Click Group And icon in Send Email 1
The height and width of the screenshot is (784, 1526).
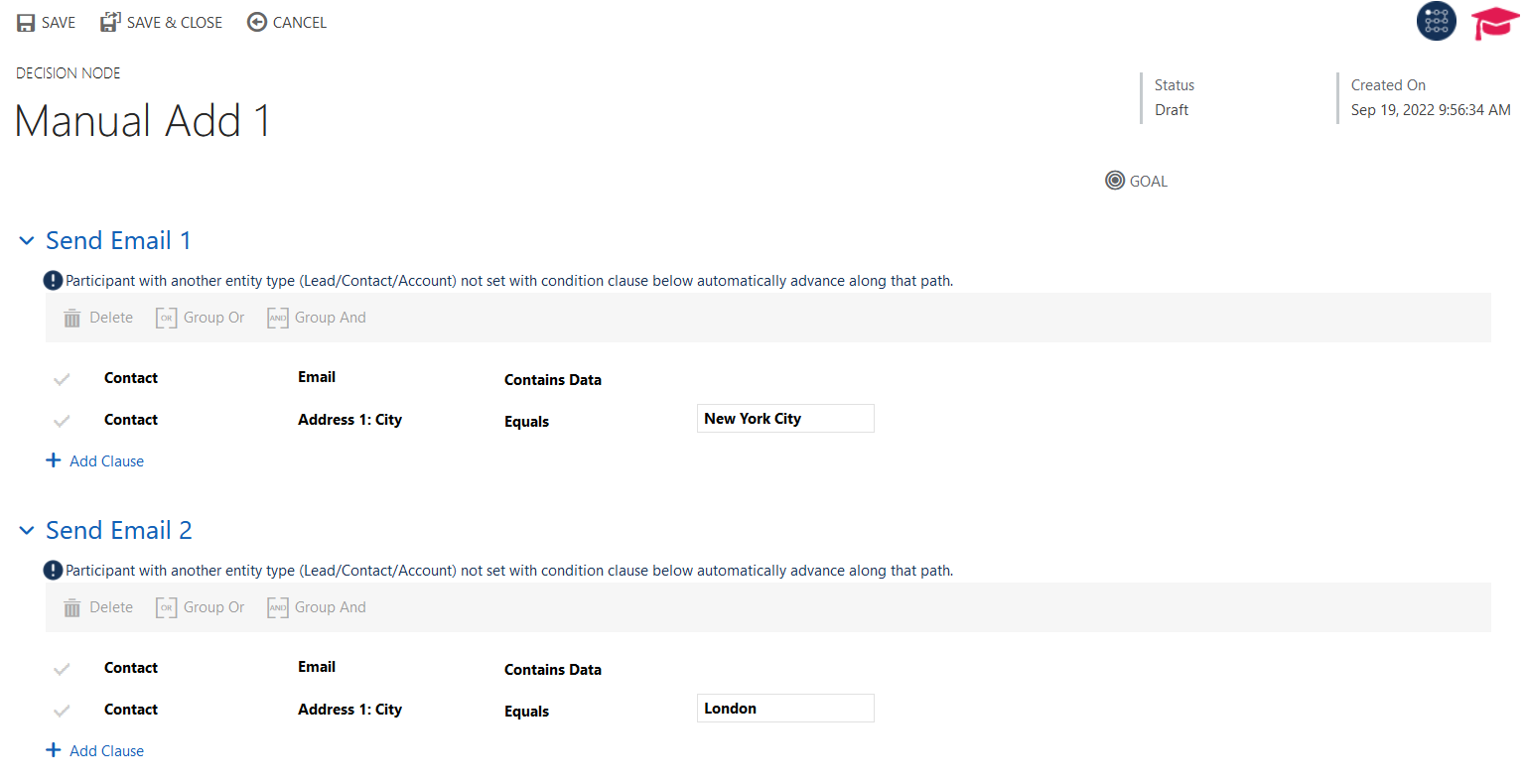pos(278,318)
